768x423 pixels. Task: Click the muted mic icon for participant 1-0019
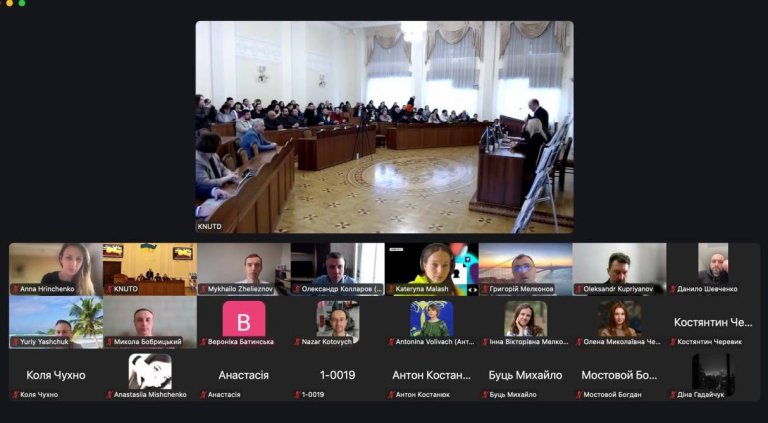click(297, 395)
